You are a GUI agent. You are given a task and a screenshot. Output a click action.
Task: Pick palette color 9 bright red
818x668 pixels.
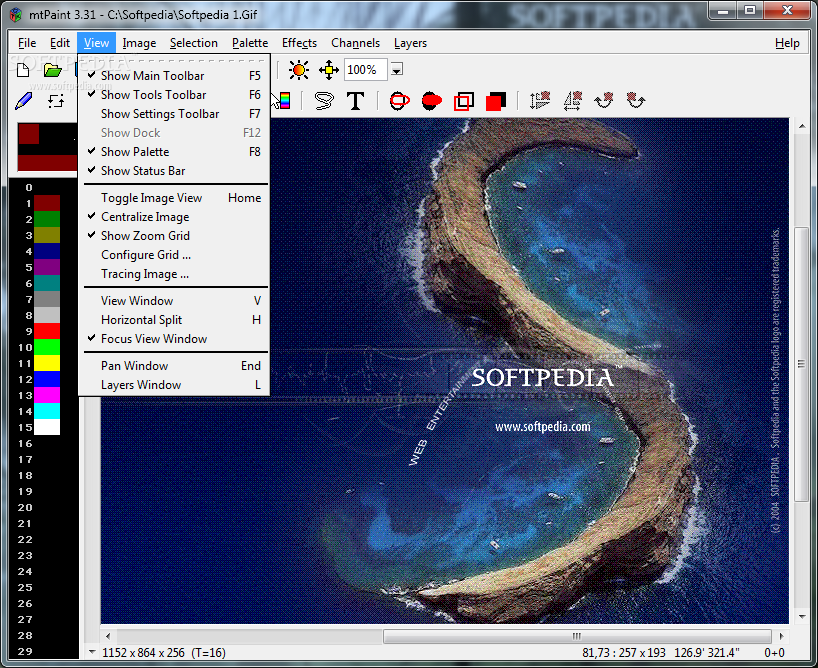click(x=47, y=331)
